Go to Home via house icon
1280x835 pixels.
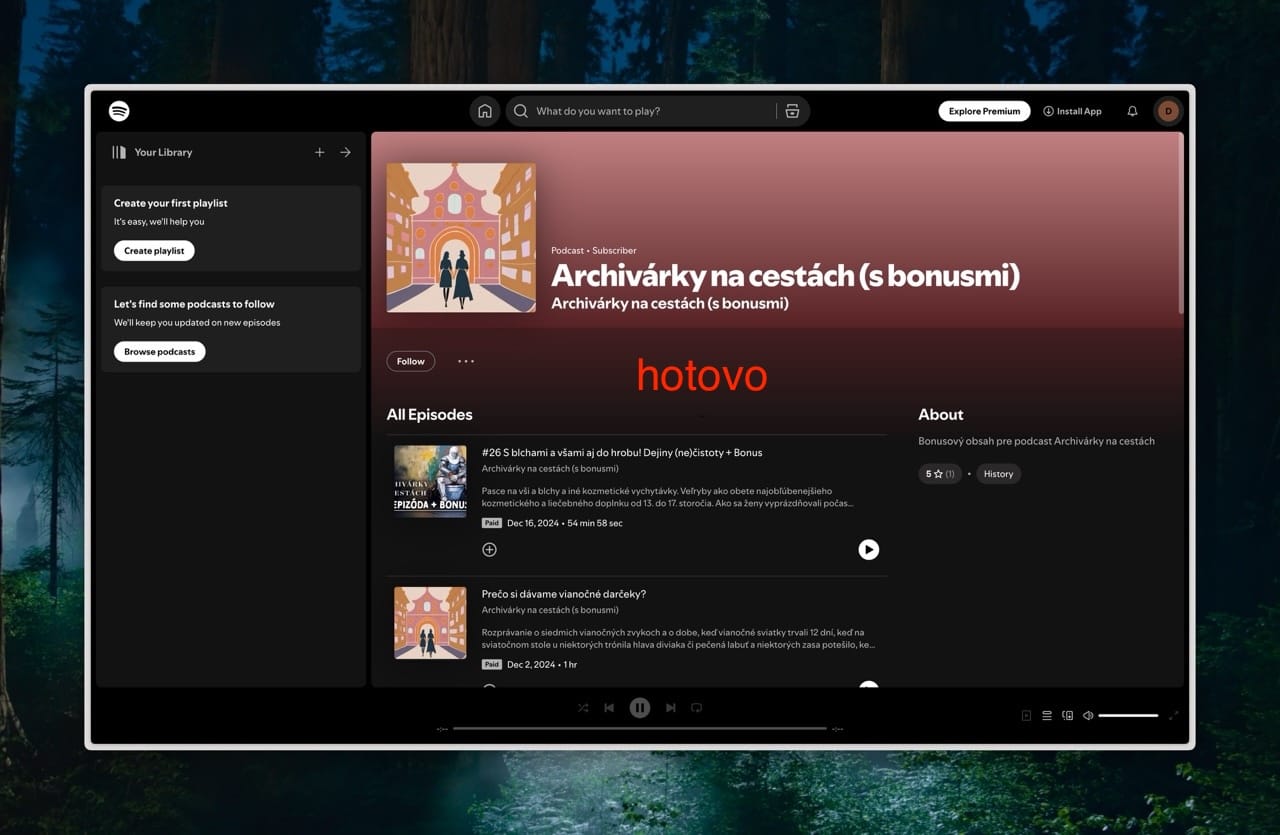point(485,111)
